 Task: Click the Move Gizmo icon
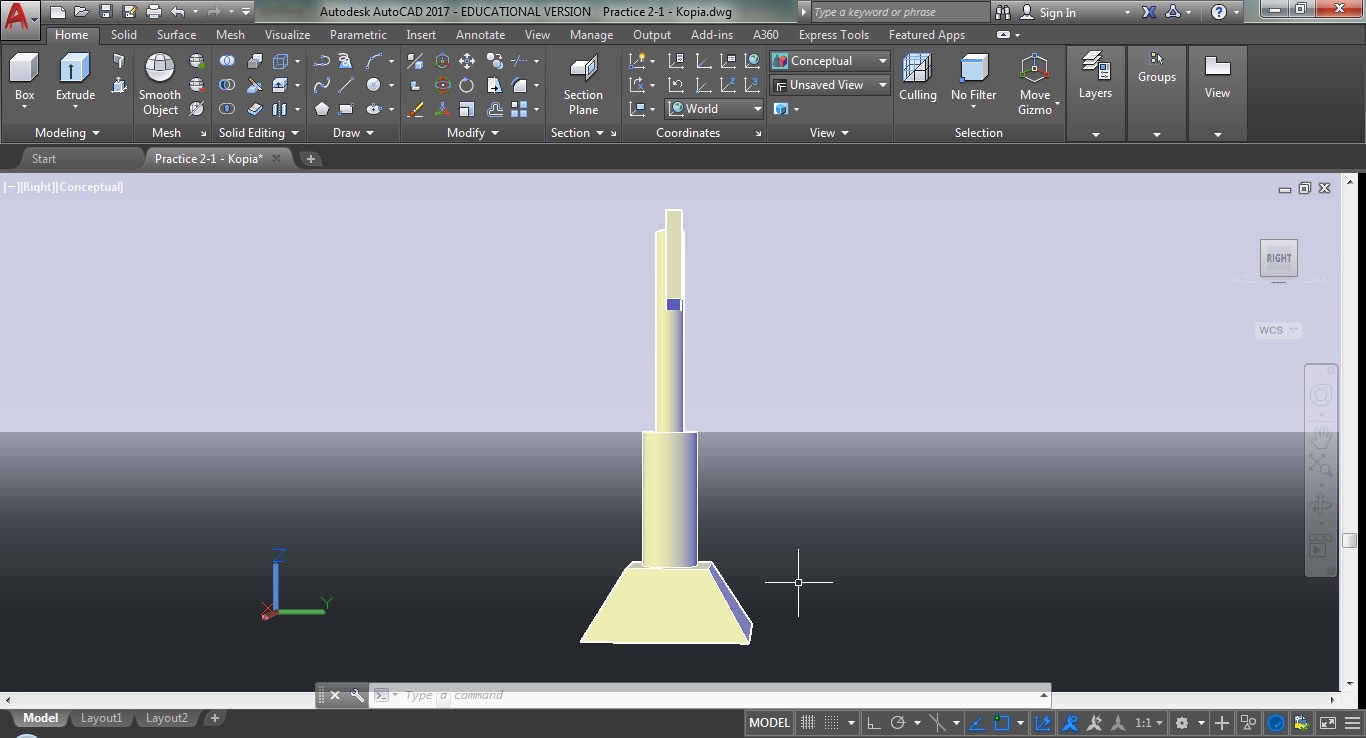1034,70
